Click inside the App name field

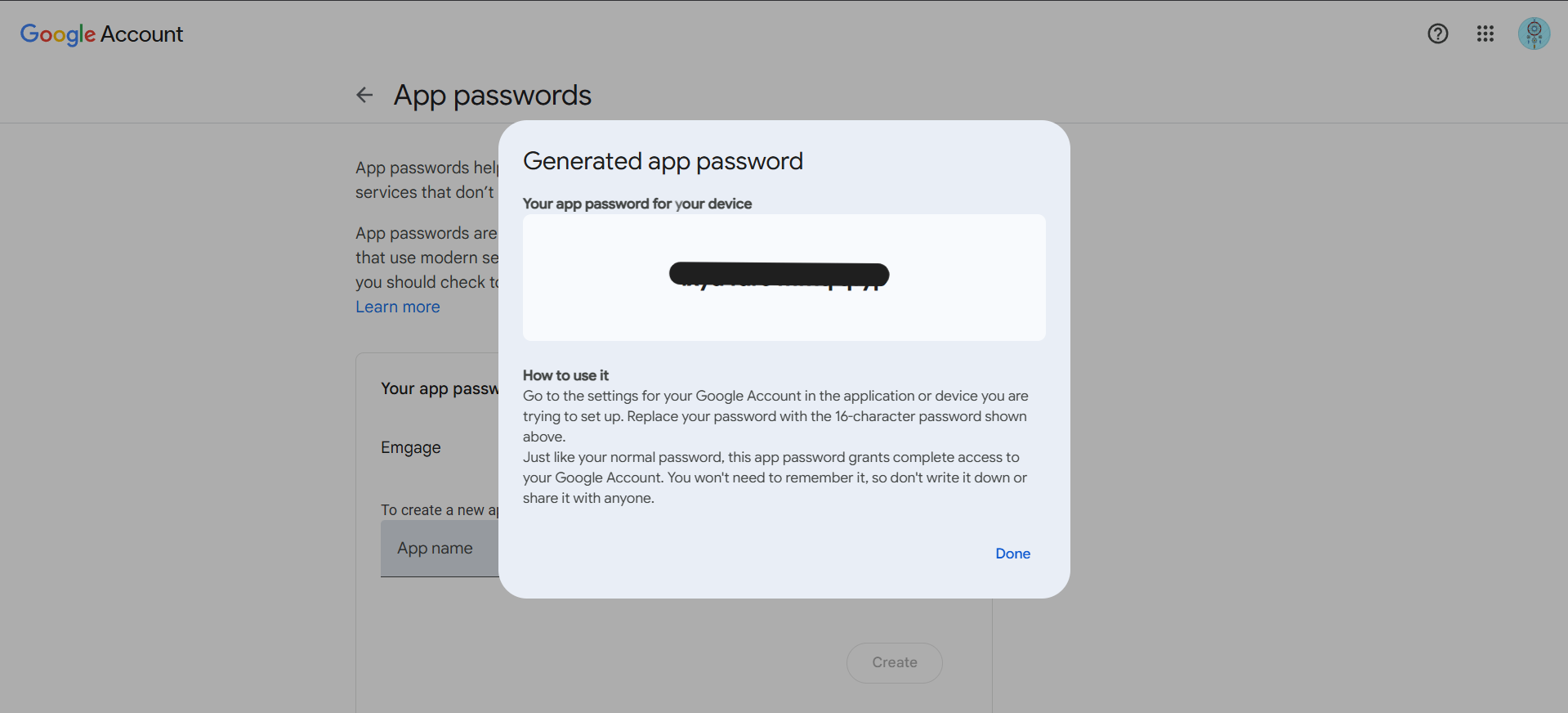[434, 548]
